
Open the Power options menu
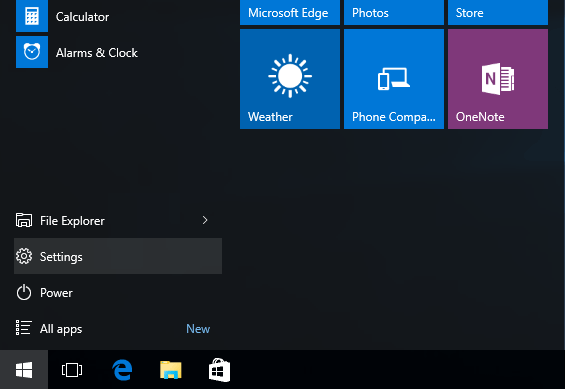pyautogui.click(x=118, y=292)
